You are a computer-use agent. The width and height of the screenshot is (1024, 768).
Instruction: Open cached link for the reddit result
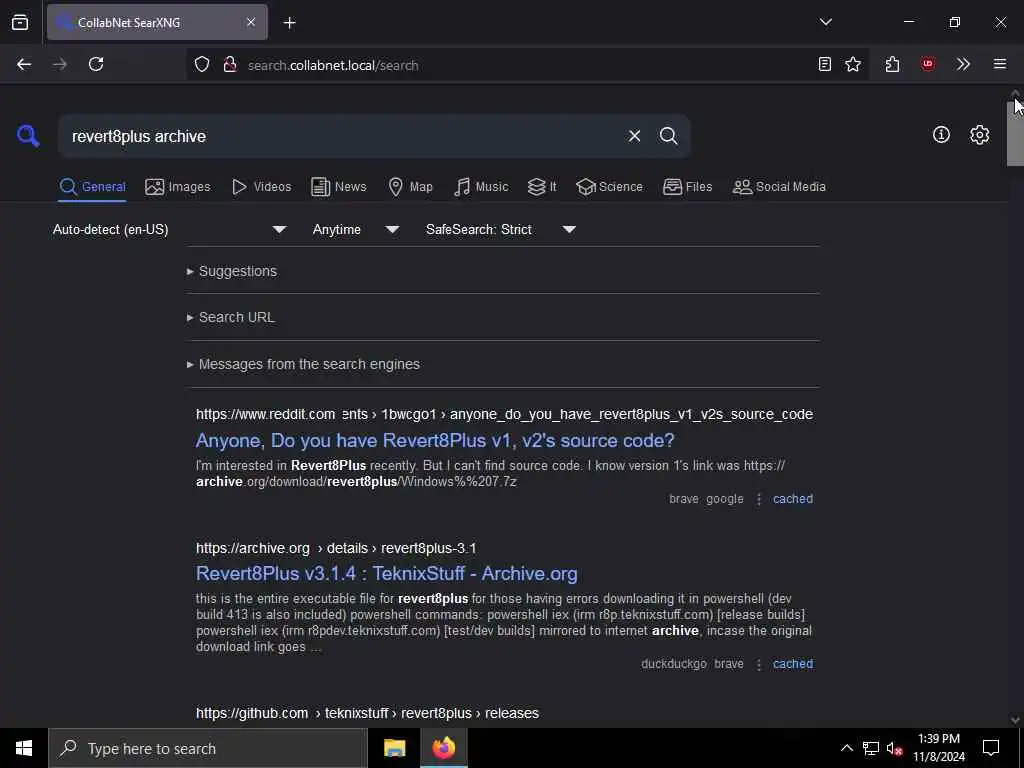point(793,499)
